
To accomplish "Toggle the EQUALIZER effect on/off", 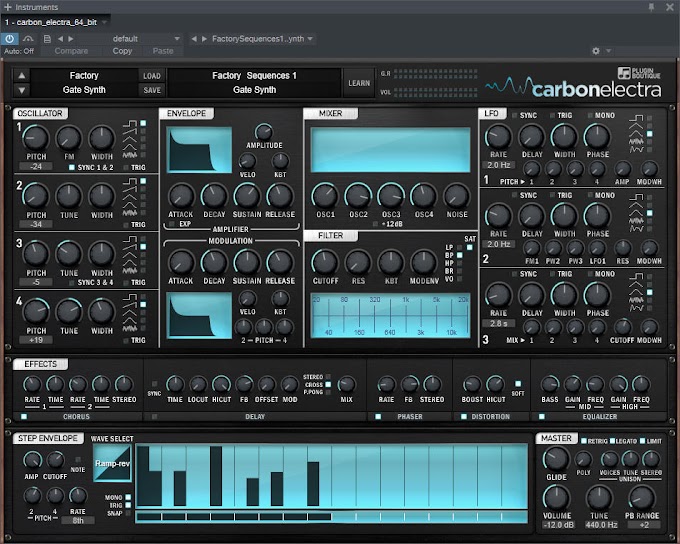I will point(542,416).
